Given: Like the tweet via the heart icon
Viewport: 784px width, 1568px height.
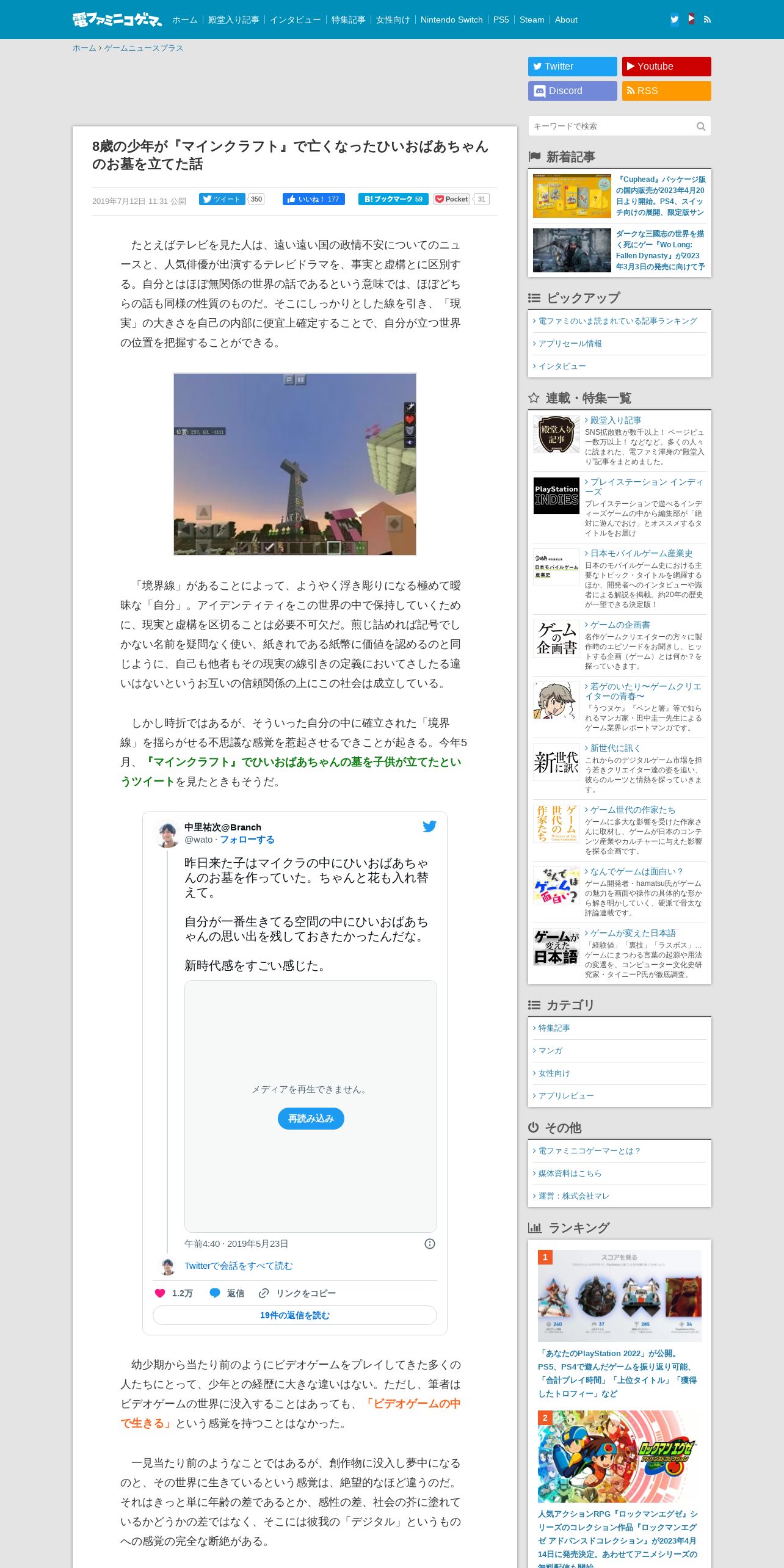Looking at the screenshot, I should (x=160, y=1293).
